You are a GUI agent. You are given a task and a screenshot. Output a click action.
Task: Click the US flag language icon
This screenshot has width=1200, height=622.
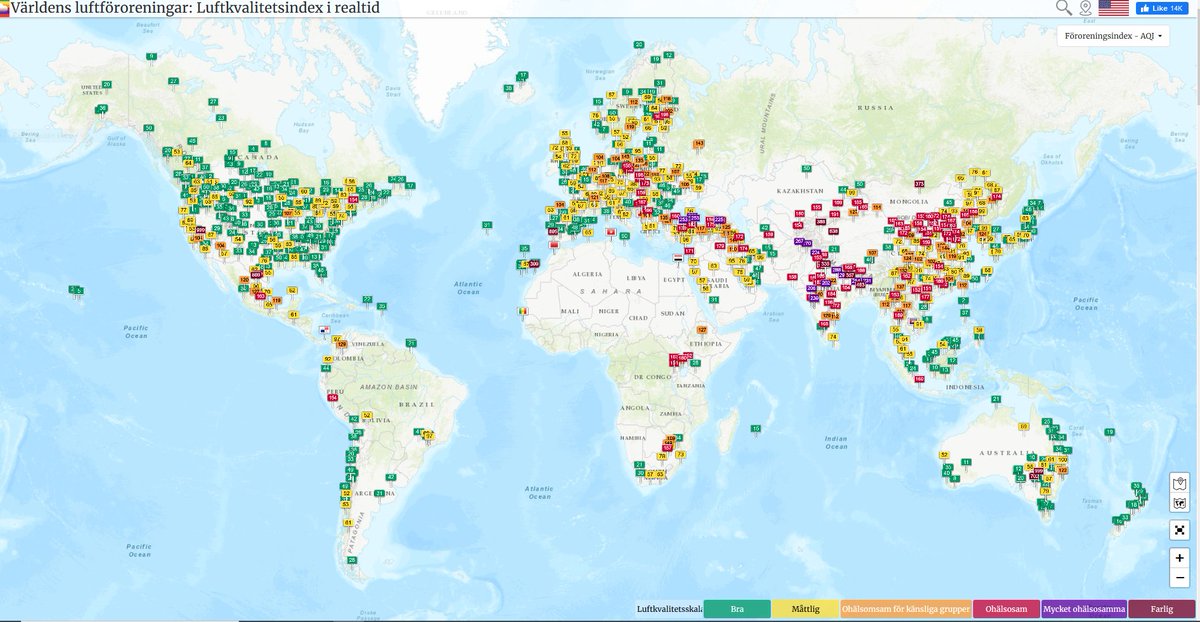click(x=1113, y=8)
